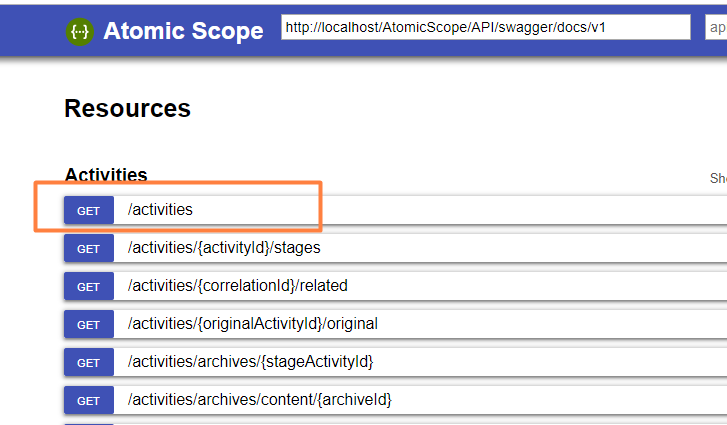Expand /activities/{activityId}/stages endpoint
The width and height of the screenshot is (727, 425).
[224, 248]
